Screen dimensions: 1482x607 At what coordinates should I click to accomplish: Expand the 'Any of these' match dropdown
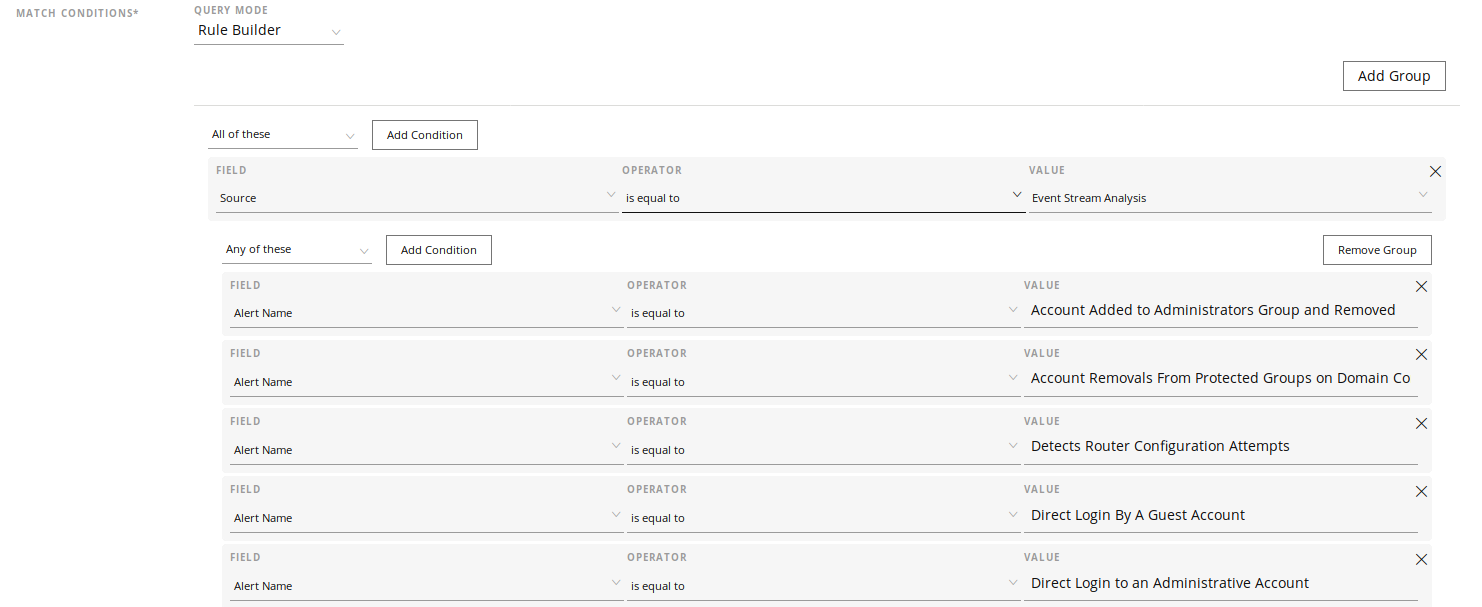click(297, 250)
